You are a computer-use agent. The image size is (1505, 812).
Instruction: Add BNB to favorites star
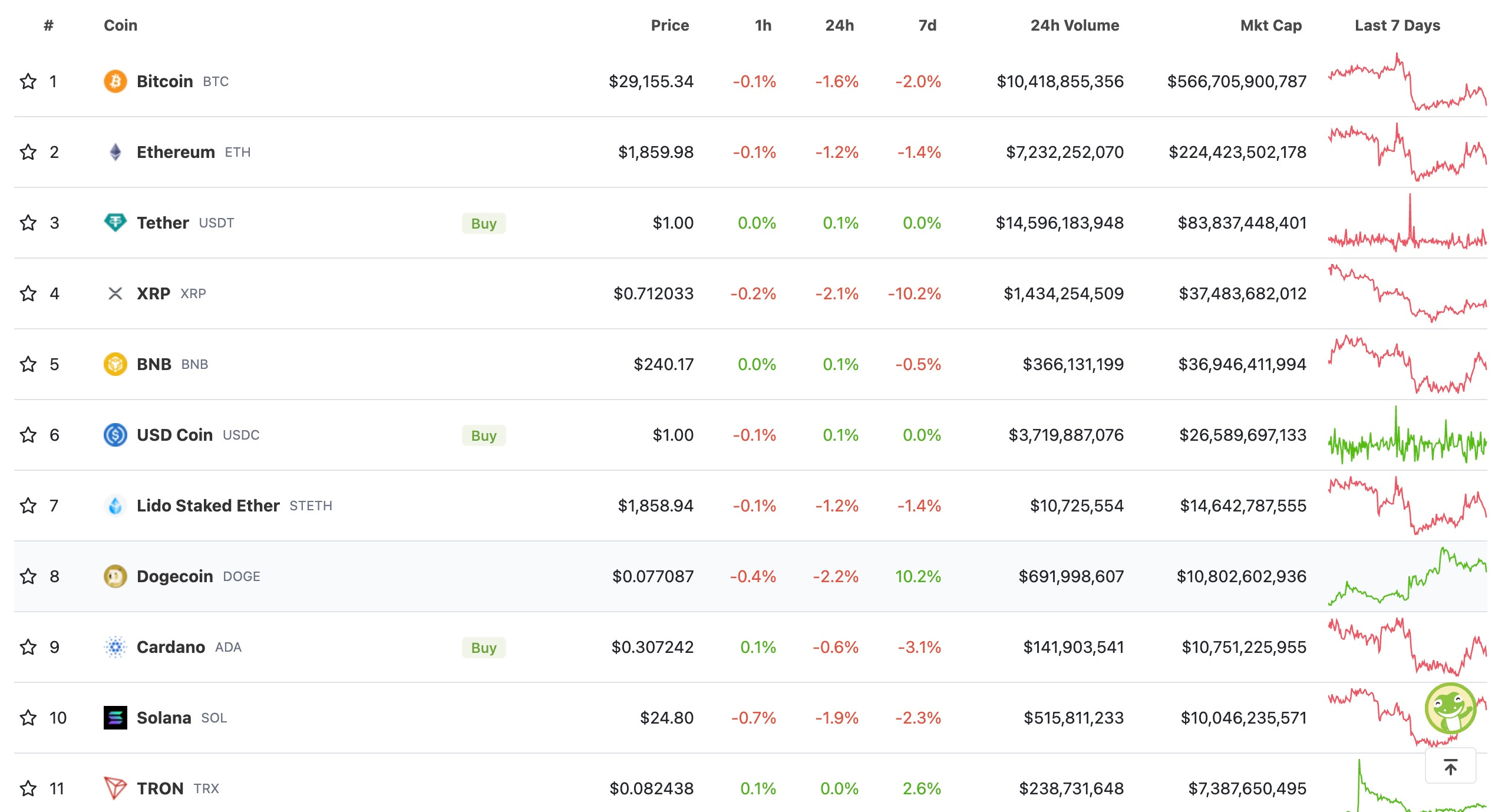(x=28, y=364)
